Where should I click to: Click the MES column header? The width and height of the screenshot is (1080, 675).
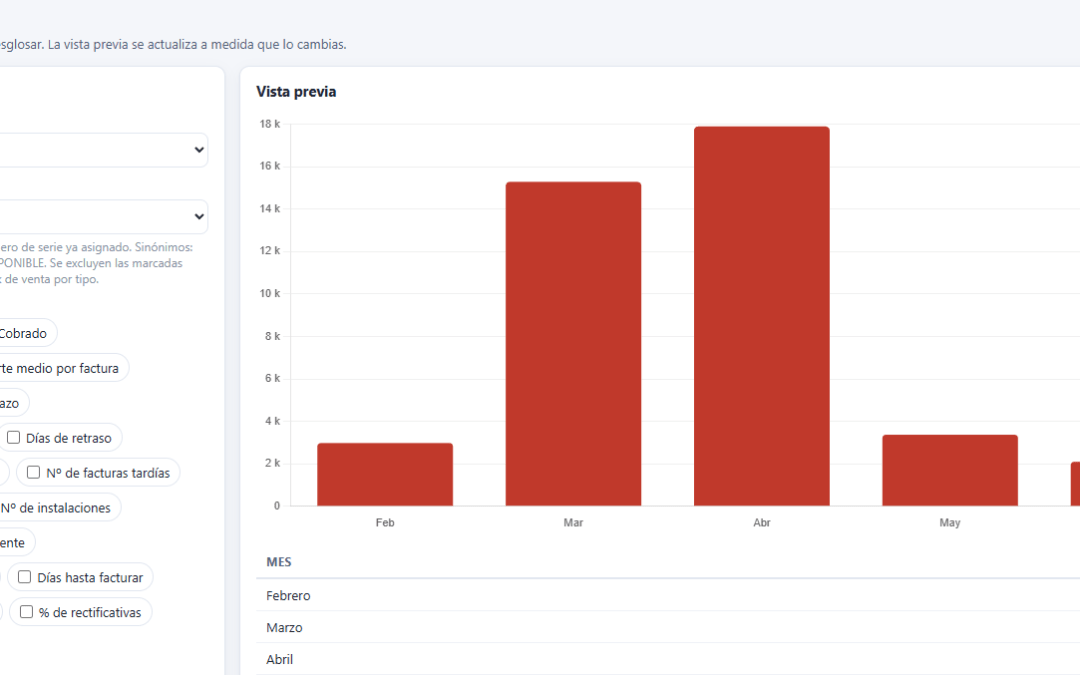279,562
